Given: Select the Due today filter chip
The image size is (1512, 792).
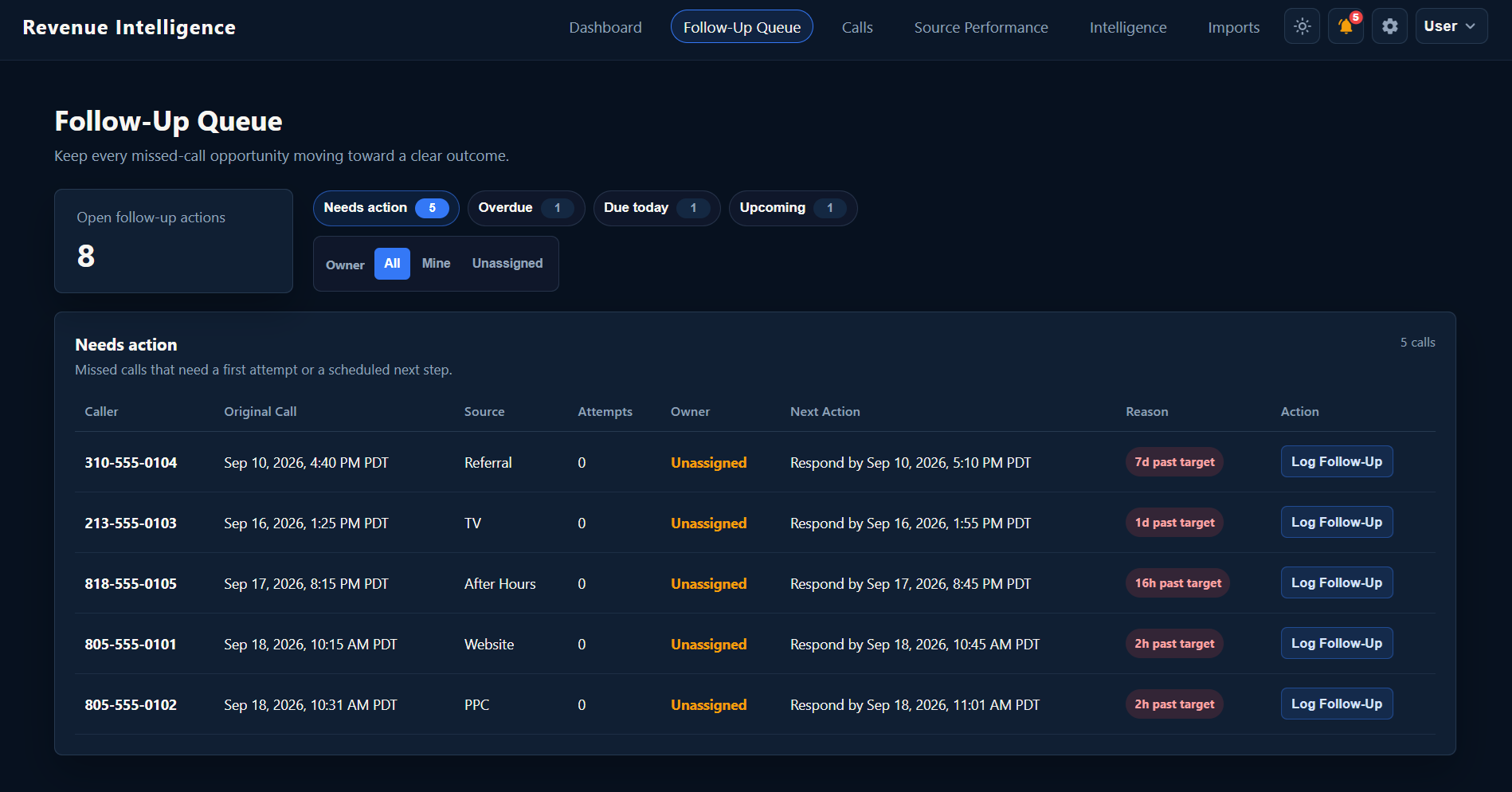Looking at the screenshot, I should [x=656, y=208].
